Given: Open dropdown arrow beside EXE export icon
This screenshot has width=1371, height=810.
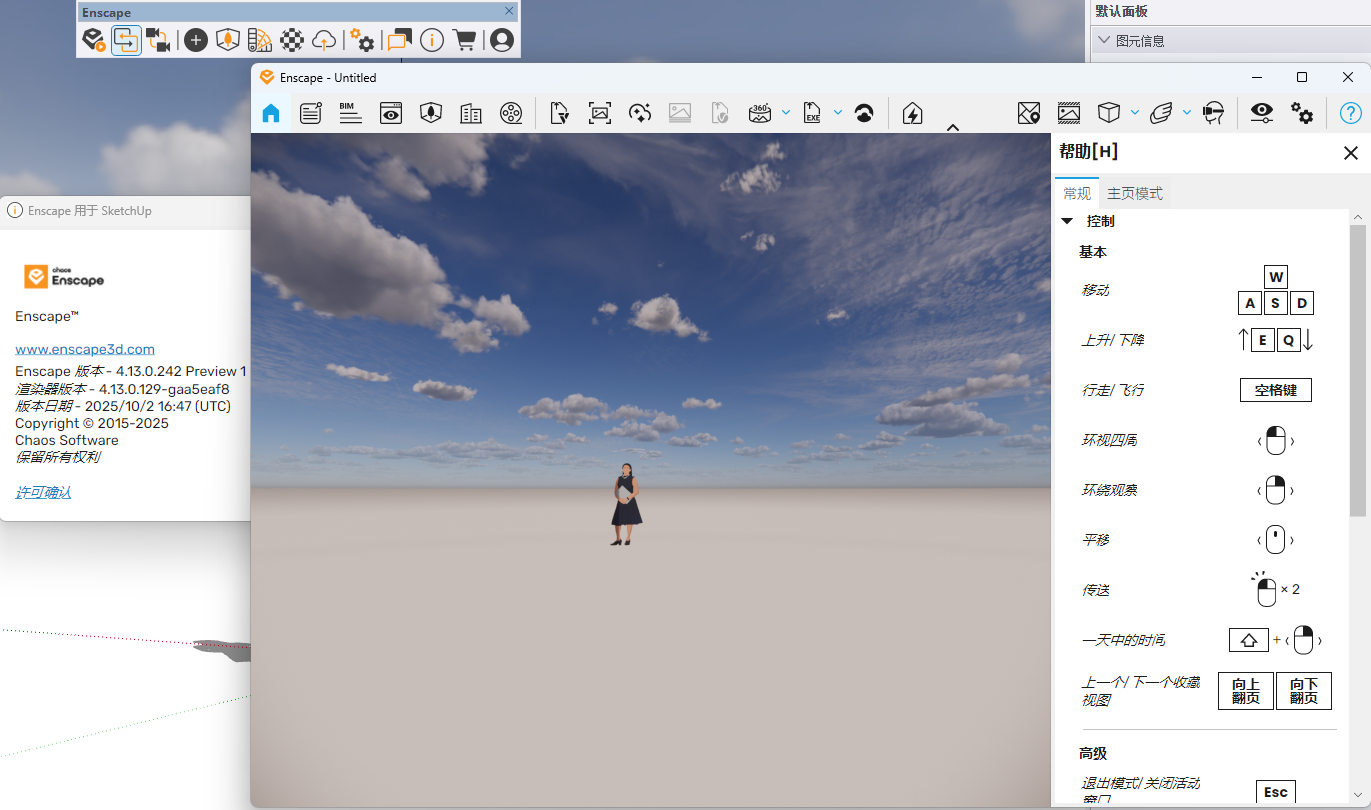Looking at the screenshot, I should (838, 112).
